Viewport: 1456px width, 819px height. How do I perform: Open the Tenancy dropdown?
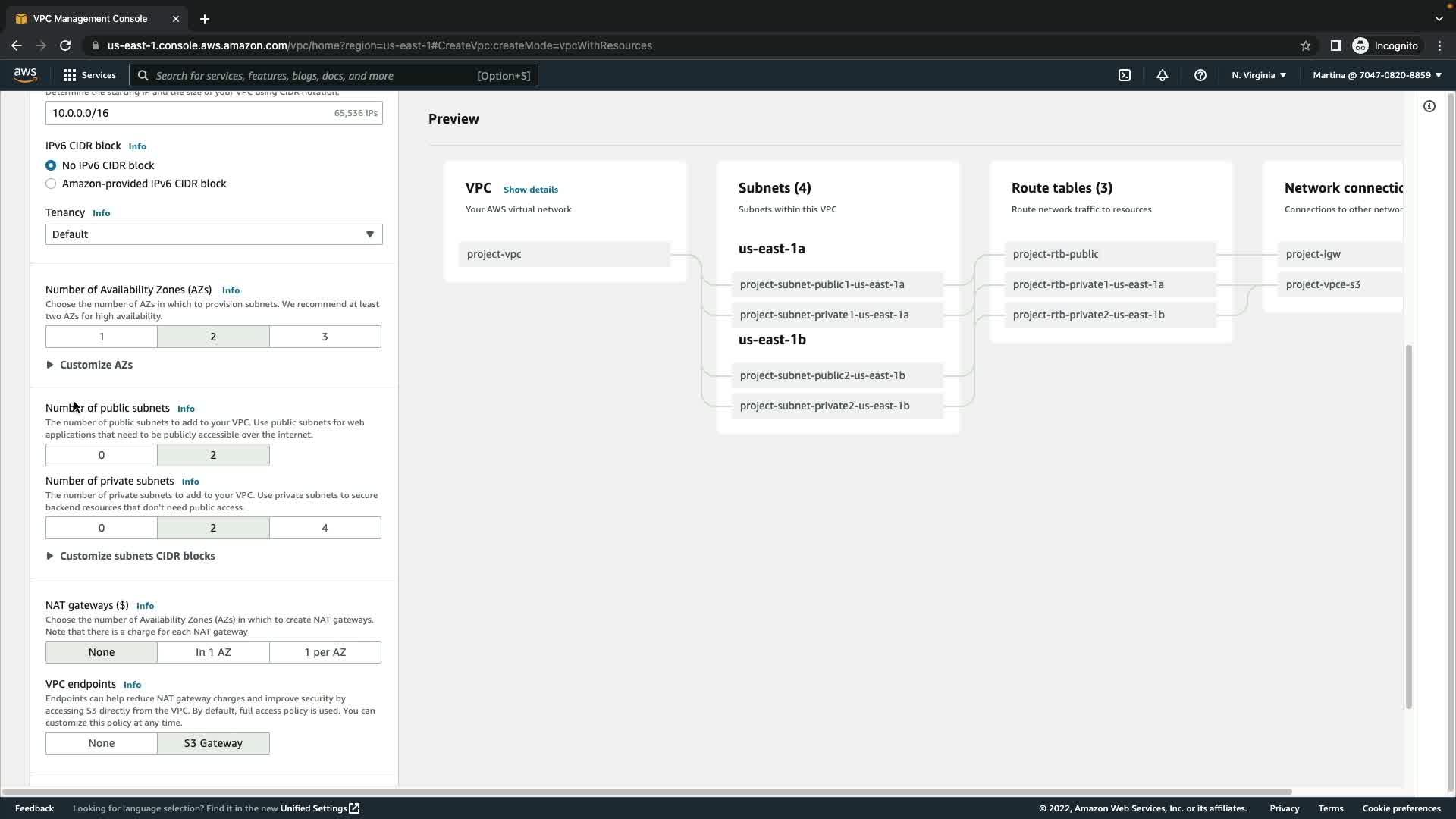click(213, 234)
